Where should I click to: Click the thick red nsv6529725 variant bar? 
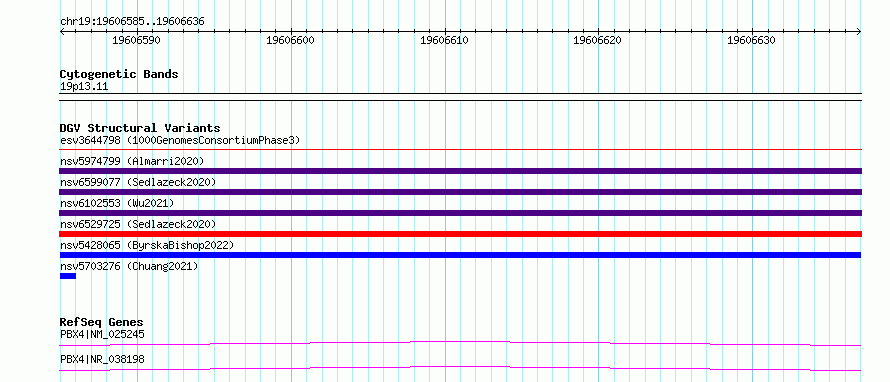click(x=460, y=234)
